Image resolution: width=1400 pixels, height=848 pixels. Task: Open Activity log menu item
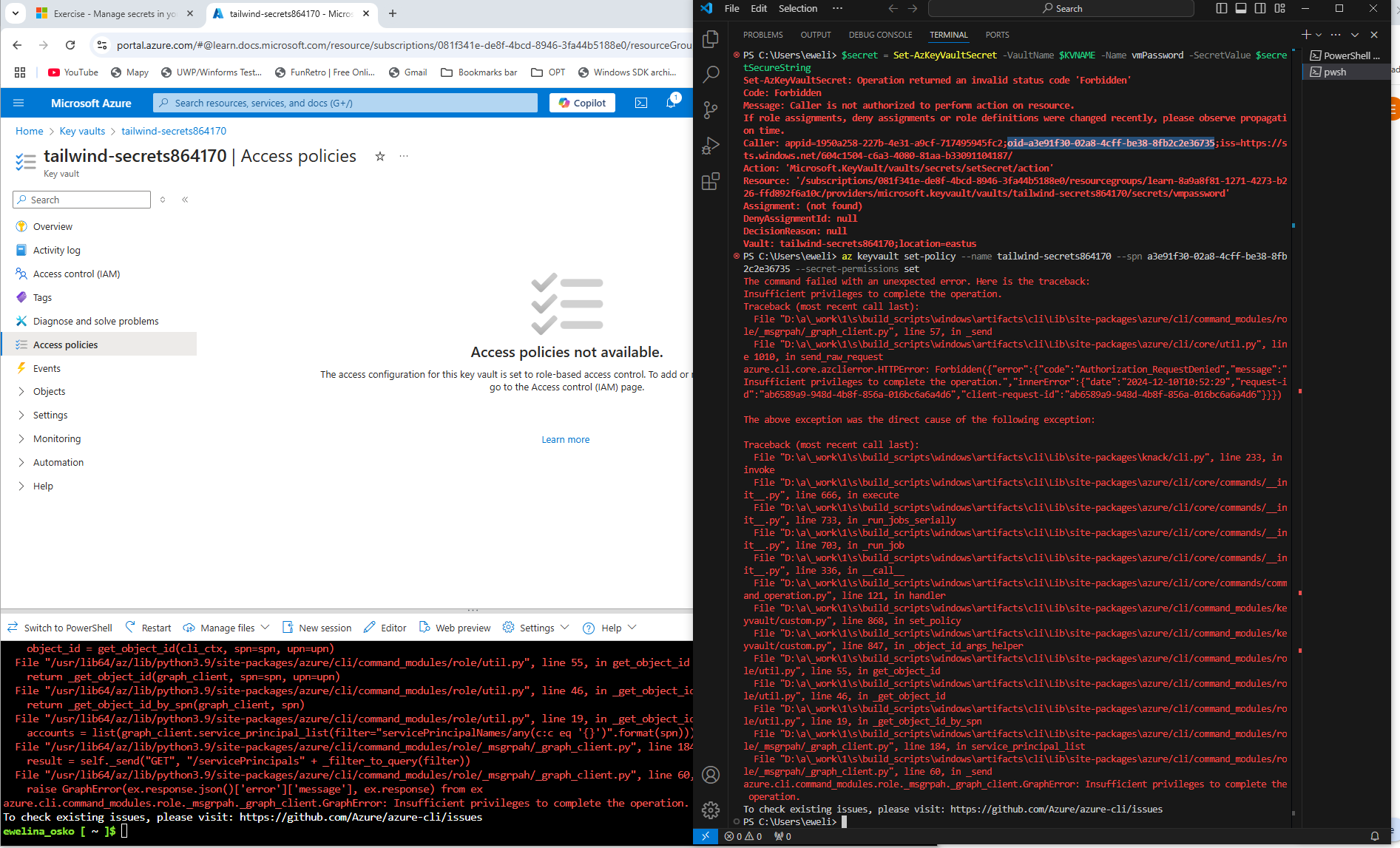click(56, 250)
